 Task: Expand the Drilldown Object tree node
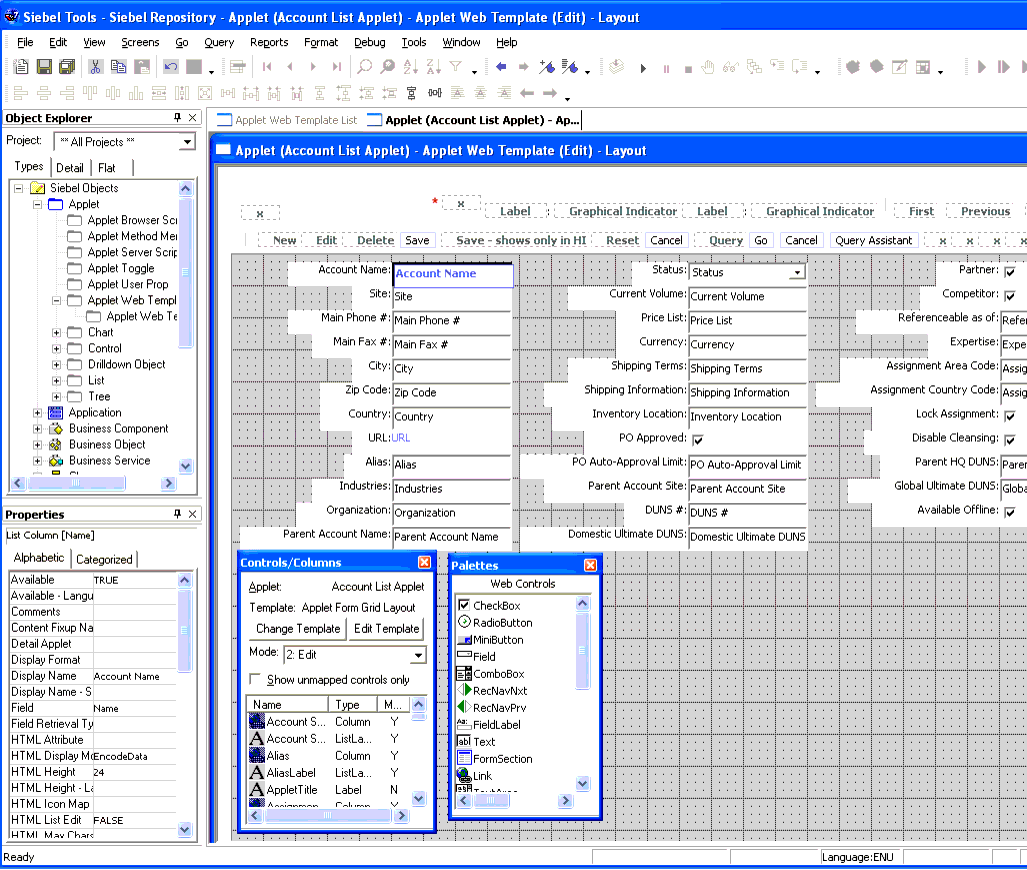point(56,365)
